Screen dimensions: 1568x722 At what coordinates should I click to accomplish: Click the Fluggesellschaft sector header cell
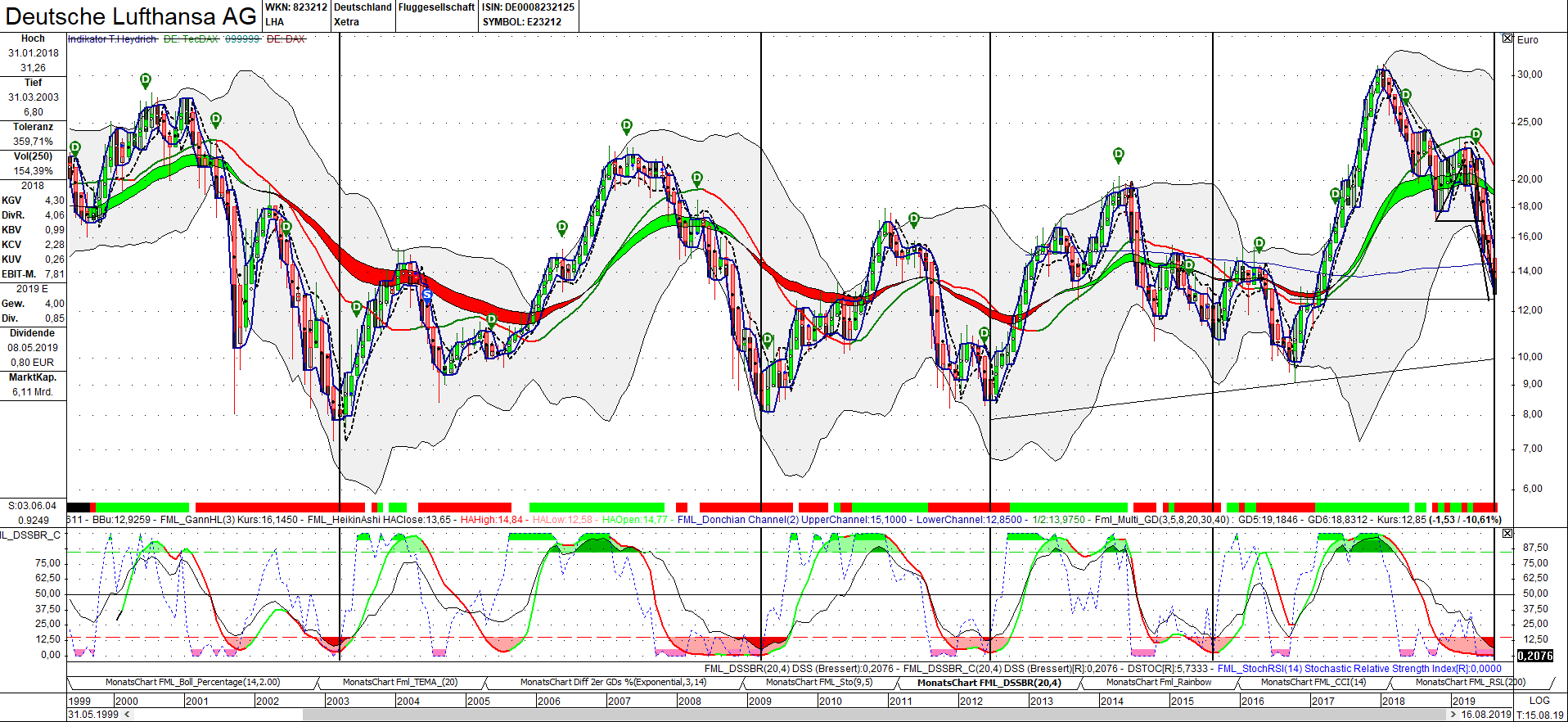coord(436,15)
